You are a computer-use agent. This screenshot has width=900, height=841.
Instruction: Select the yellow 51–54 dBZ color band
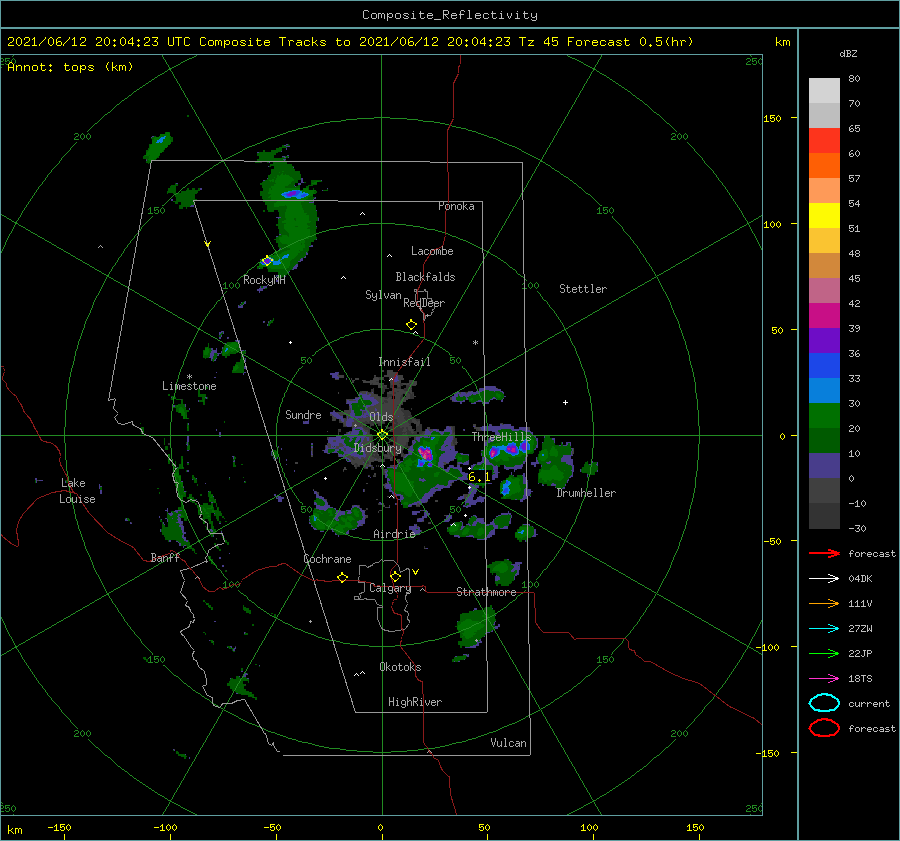(x=824, y=215)
